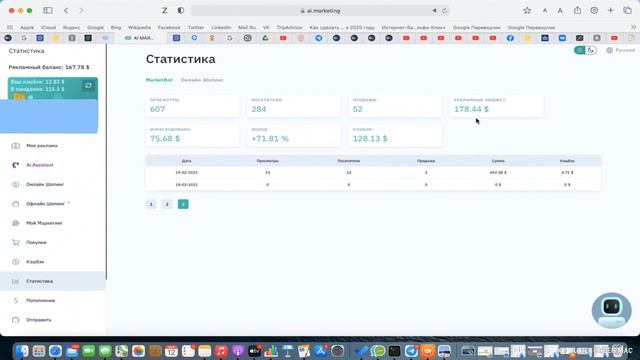640x360 pixels.
Task: Click the 18-02-2021 table row date
Action: [x=187, y=185]
